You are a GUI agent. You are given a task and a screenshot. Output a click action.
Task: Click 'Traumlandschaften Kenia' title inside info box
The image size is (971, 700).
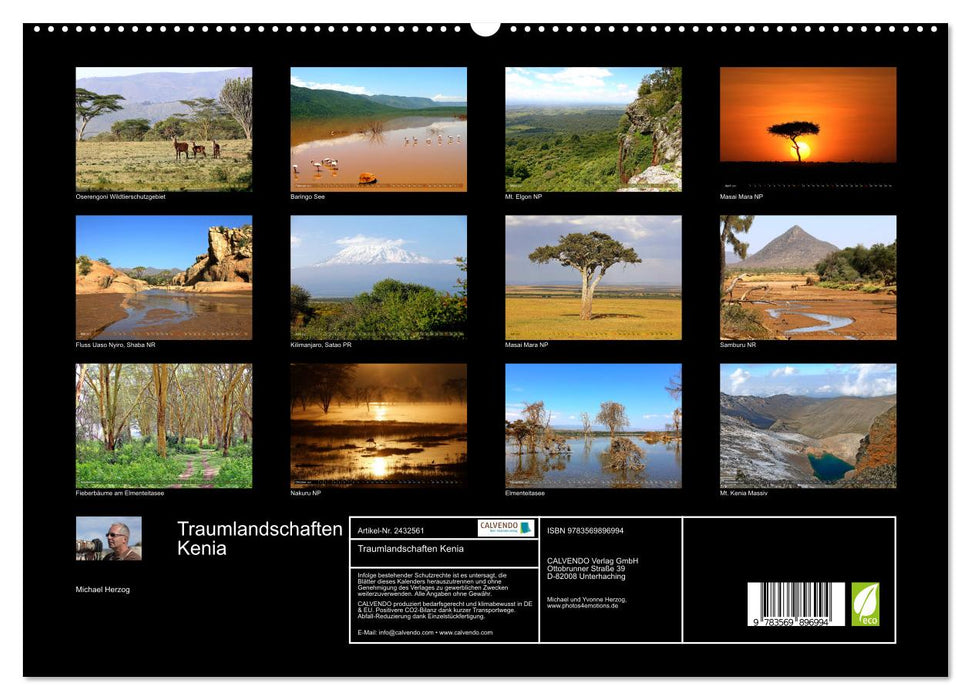pos(411,549)
